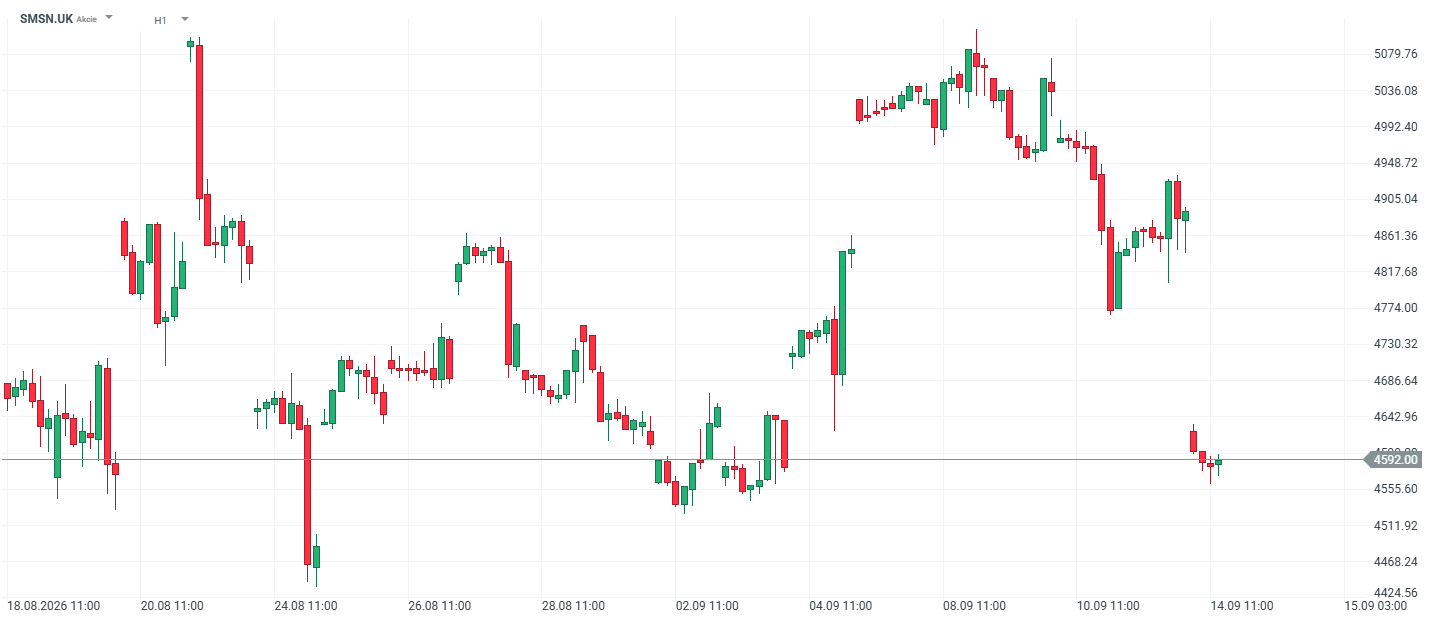
Task: Open the SMSN.UK symbol dropdown arrow
Action: [x=109, y=18]
